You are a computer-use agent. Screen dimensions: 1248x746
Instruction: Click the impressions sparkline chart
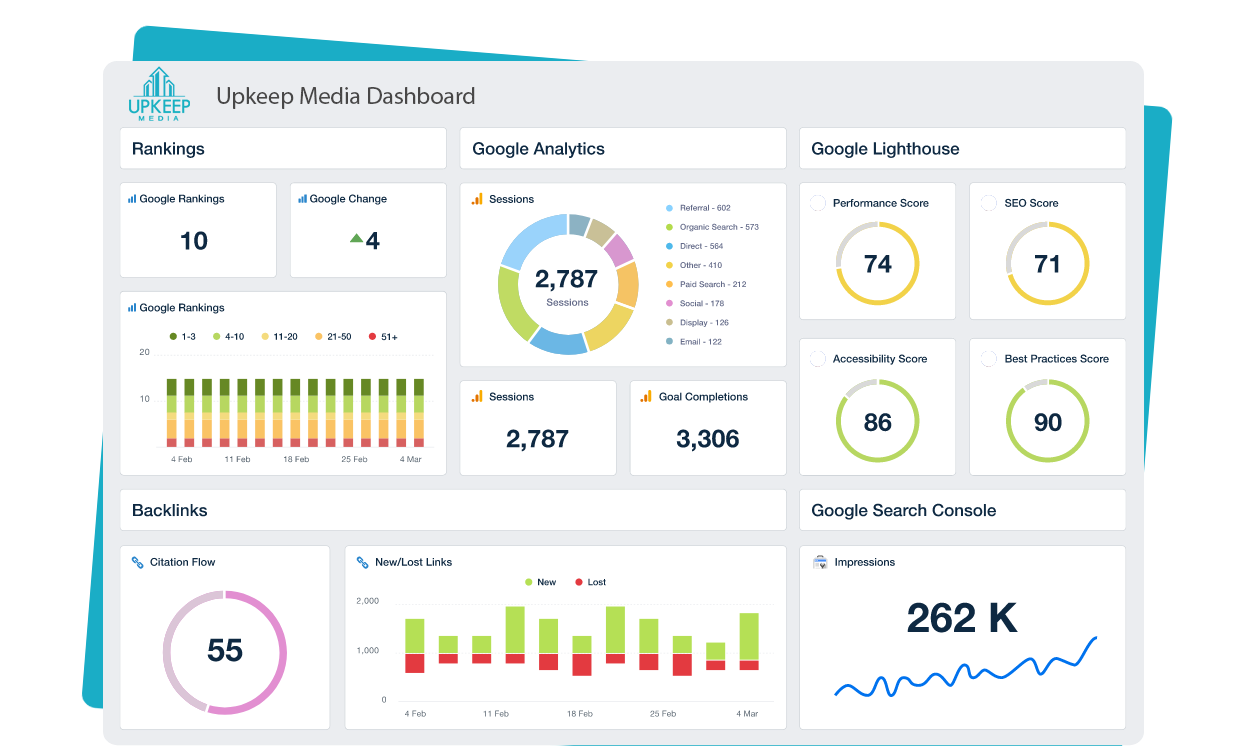(x=966, y=667)
